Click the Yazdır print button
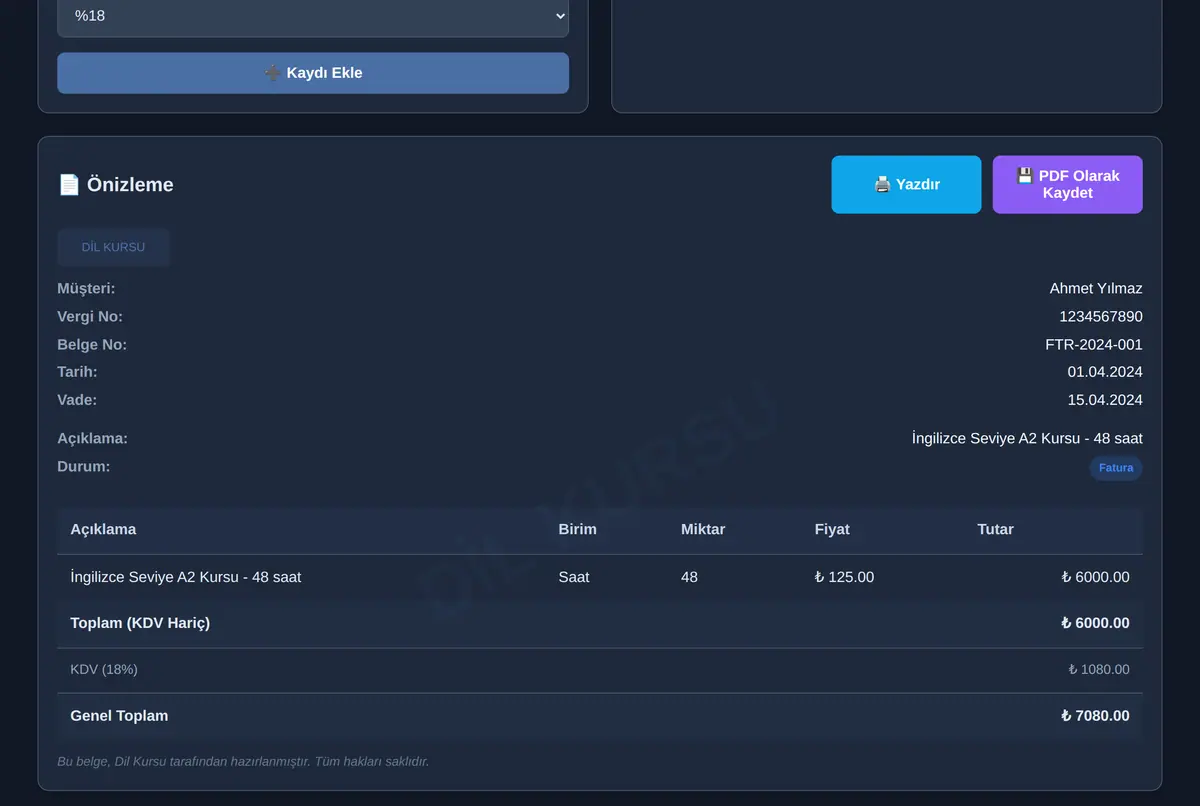The width and height of the screenshot is (1200, 806). coord(906,184)
